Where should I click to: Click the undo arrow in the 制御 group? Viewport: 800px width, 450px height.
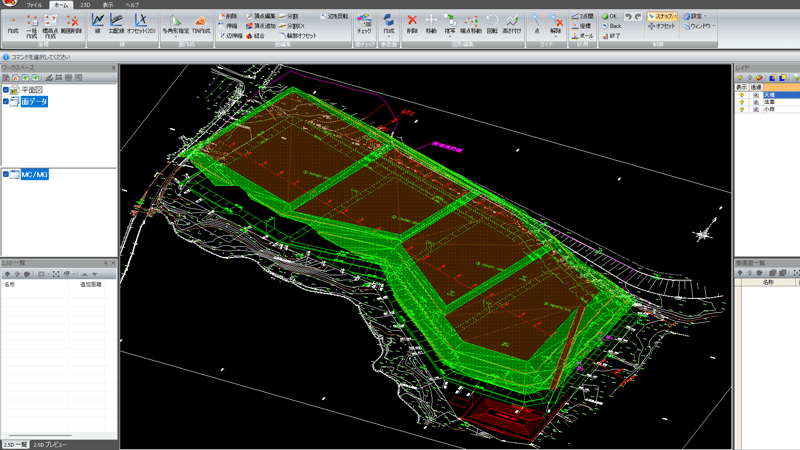pyautogui.click(x=628, y=16)
